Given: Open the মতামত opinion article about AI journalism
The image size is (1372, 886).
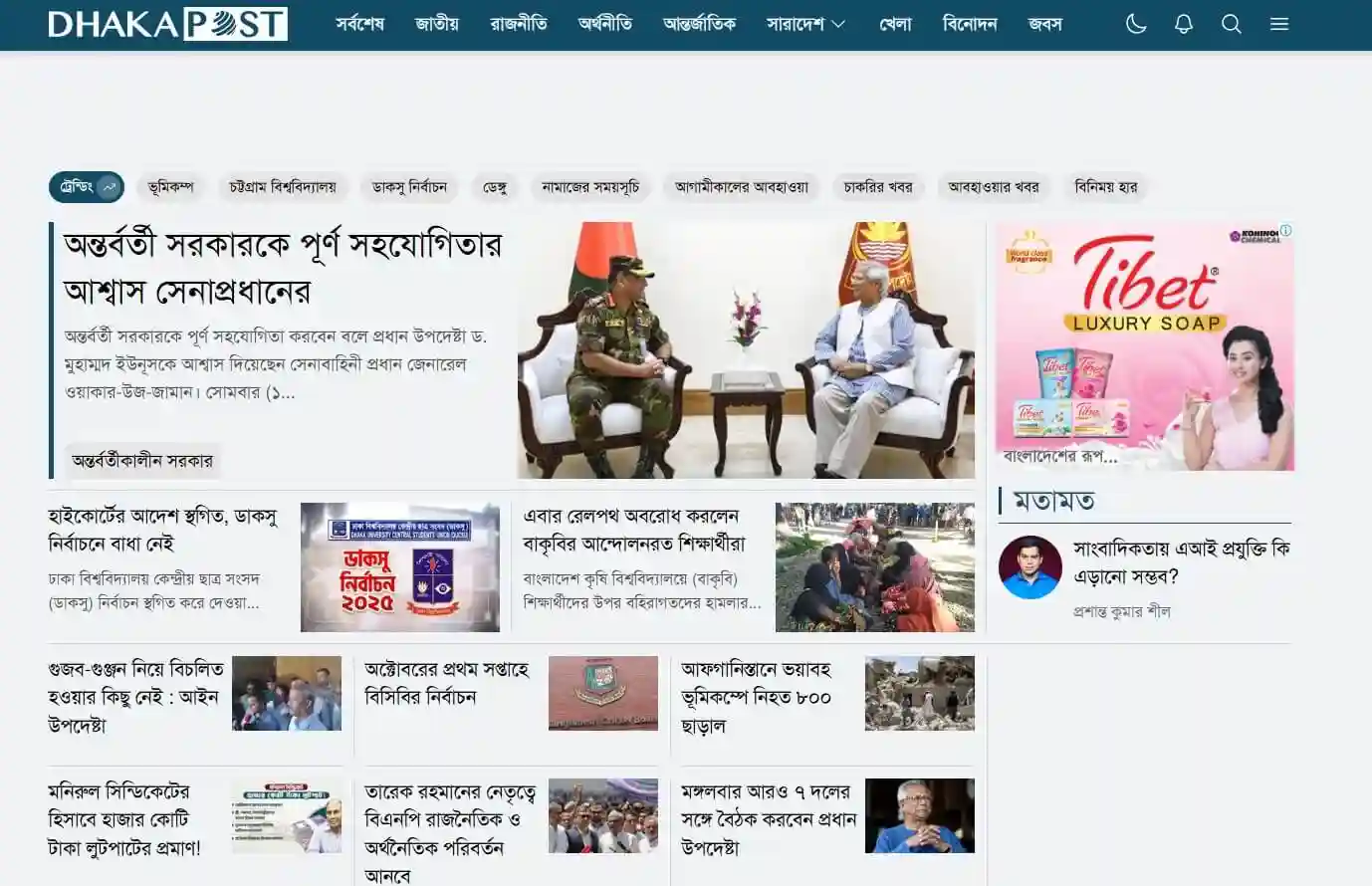Looking at the screenshot, I should [1175, 559].
